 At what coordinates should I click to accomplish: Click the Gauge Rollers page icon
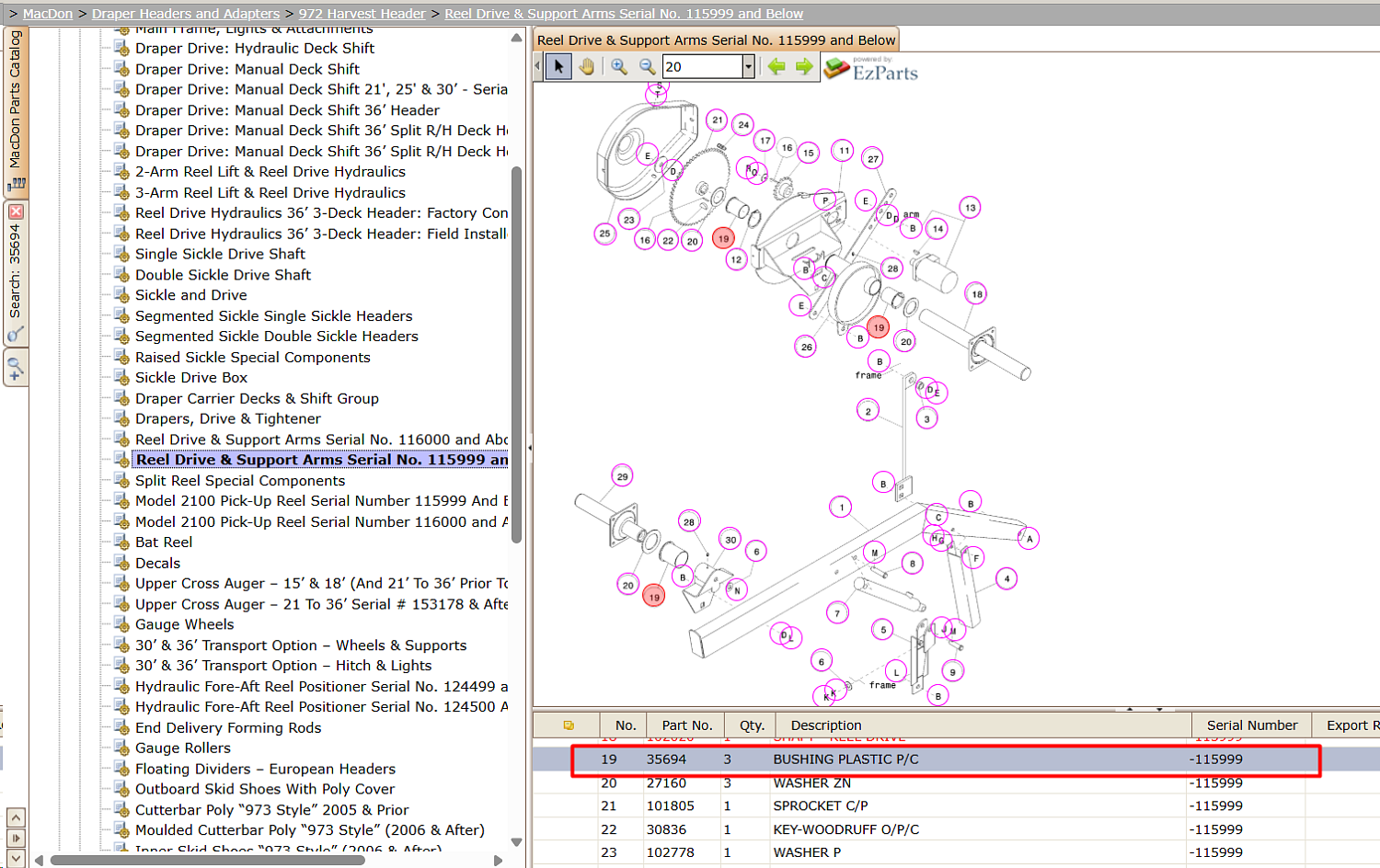point(121,748)
